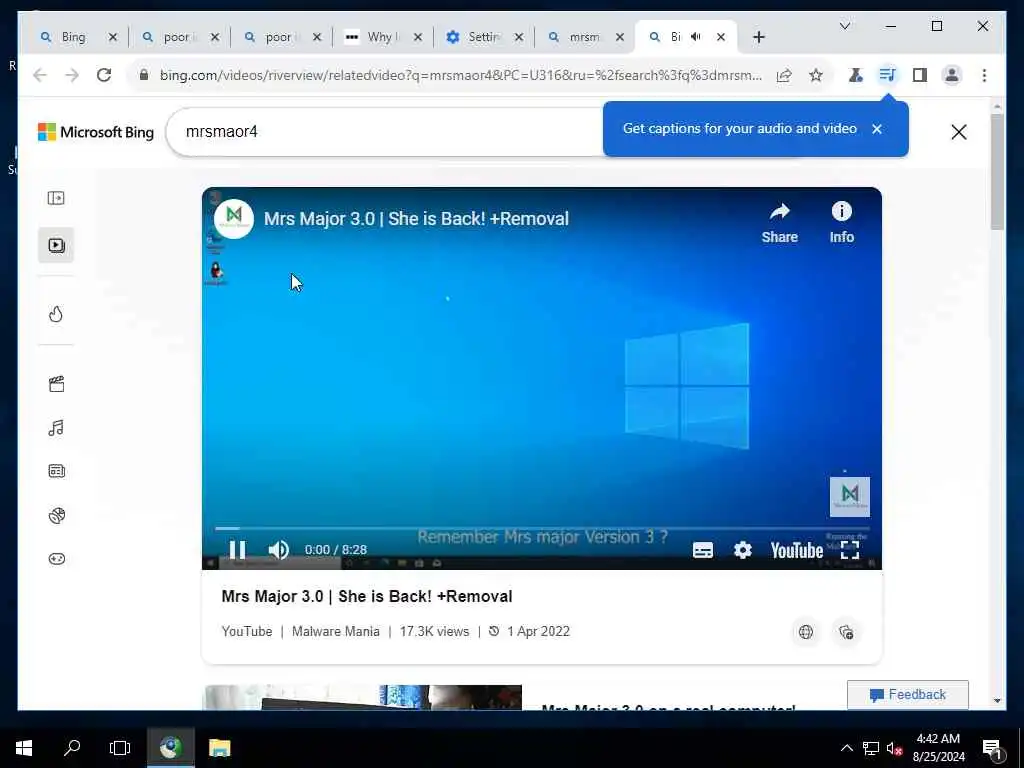Open the Malware Mania channel avatar

coord(234,219)
